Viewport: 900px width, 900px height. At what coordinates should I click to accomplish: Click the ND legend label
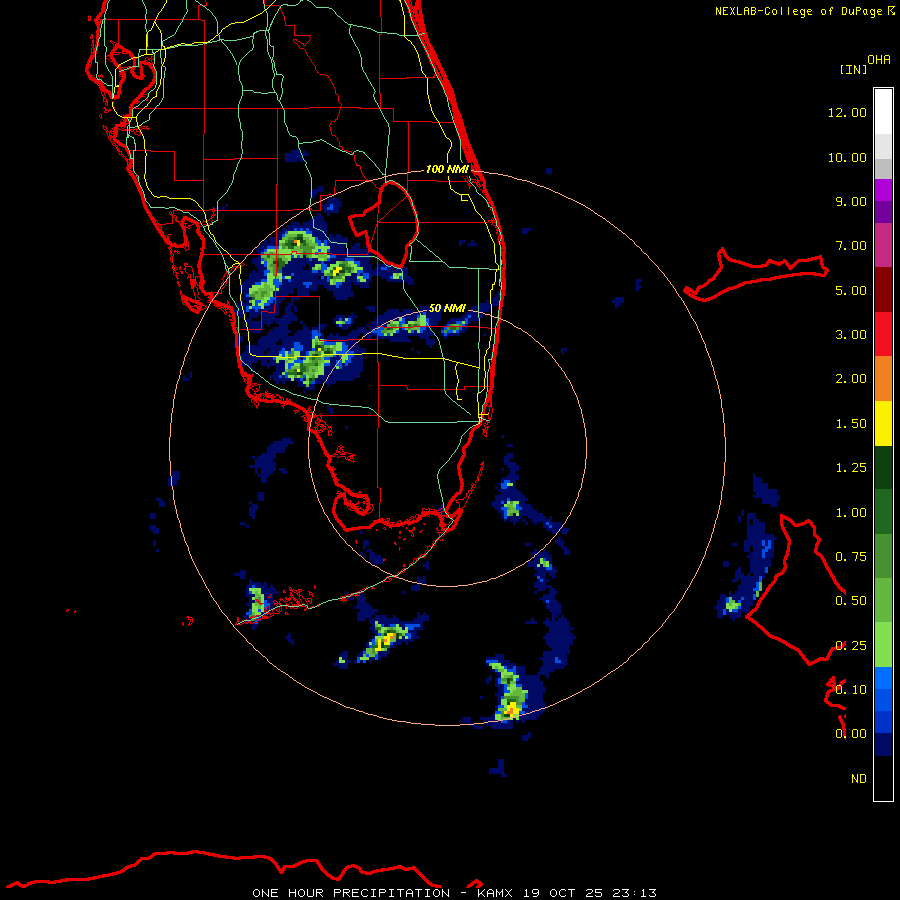[x=859, y=779]
